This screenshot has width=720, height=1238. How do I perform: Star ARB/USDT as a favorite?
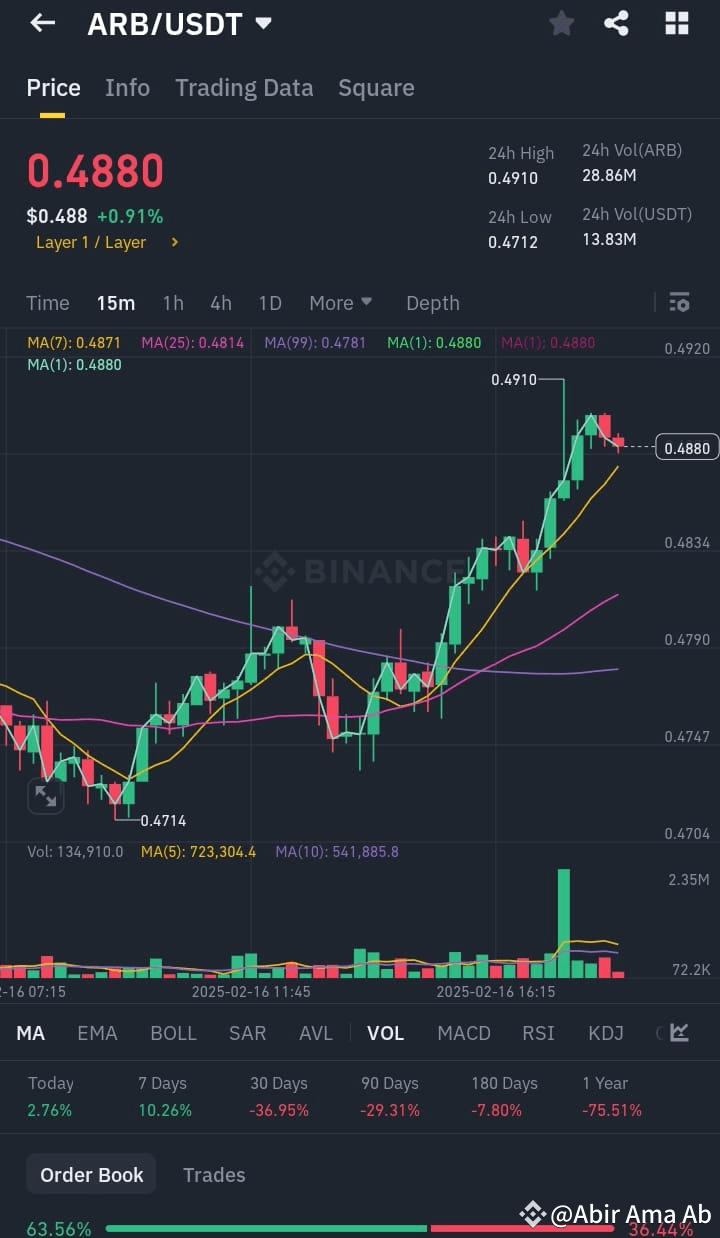click(561, 22)
